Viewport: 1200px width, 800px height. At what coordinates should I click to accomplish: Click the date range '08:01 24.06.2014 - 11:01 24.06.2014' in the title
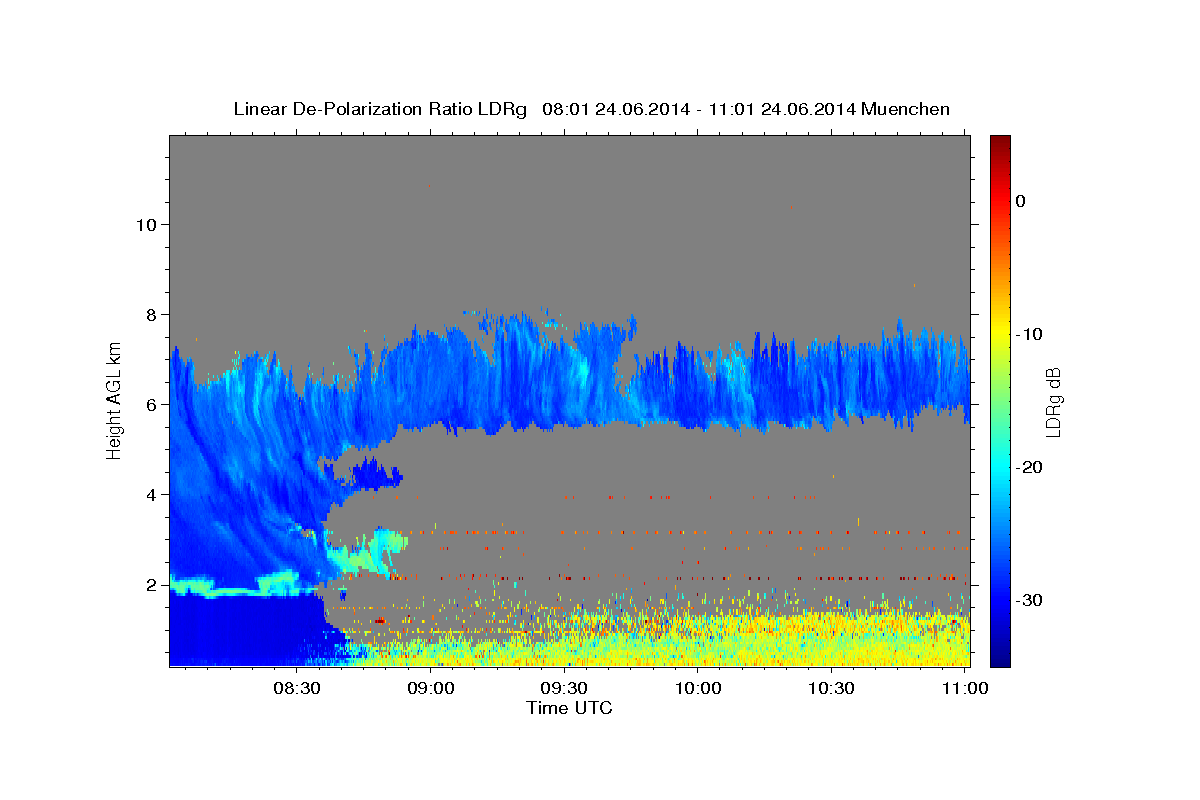(x=699, y=109)
